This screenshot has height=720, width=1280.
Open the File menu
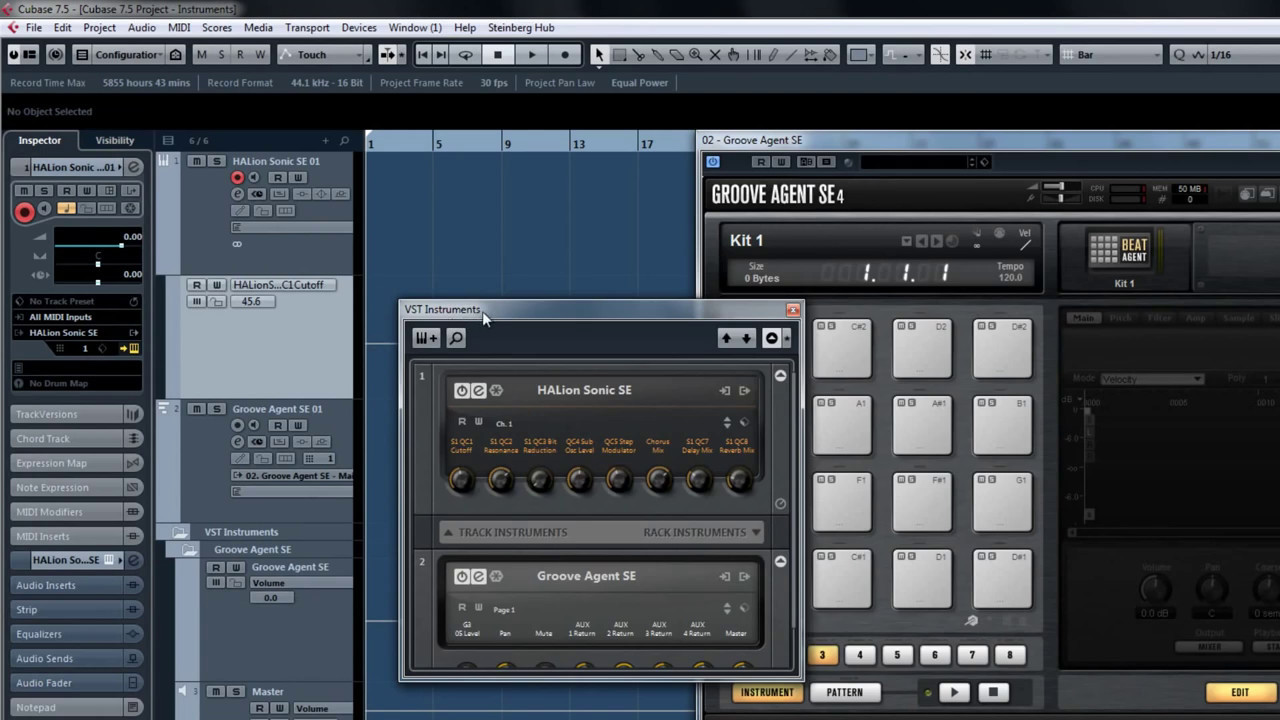click(33, 28)
